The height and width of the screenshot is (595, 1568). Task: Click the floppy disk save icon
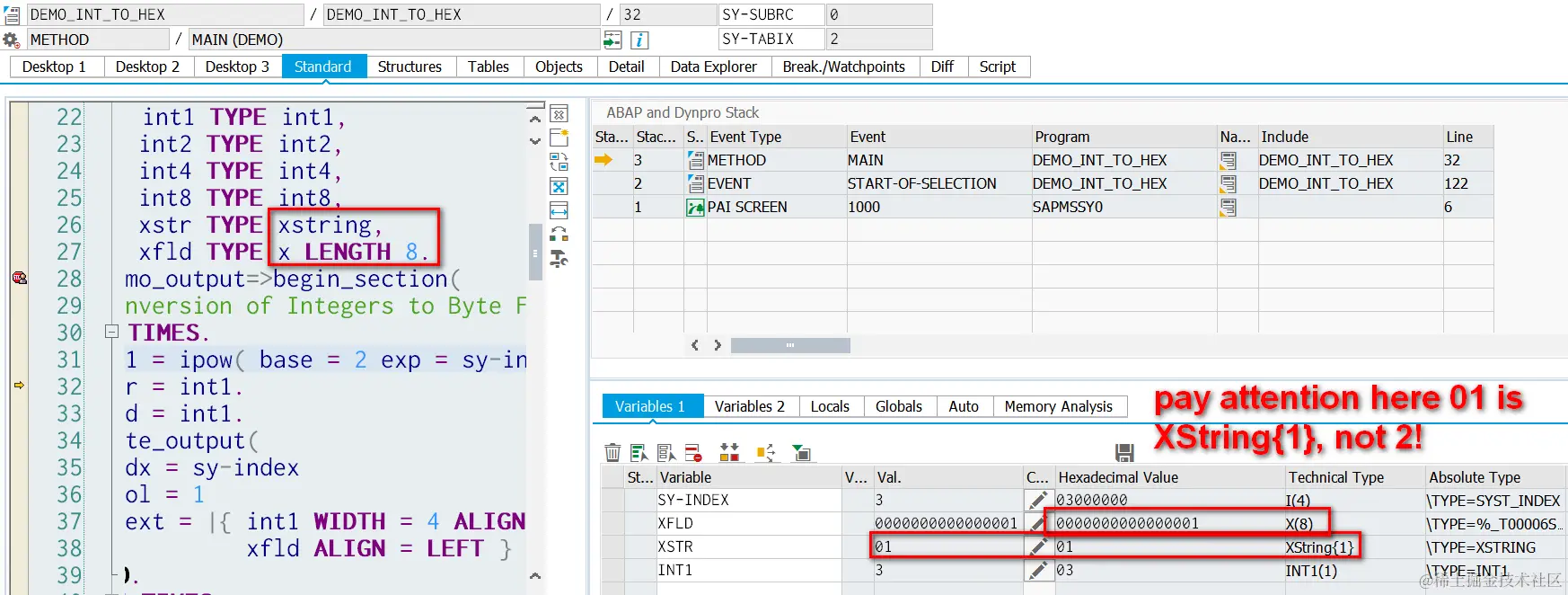click(1124, 452)
